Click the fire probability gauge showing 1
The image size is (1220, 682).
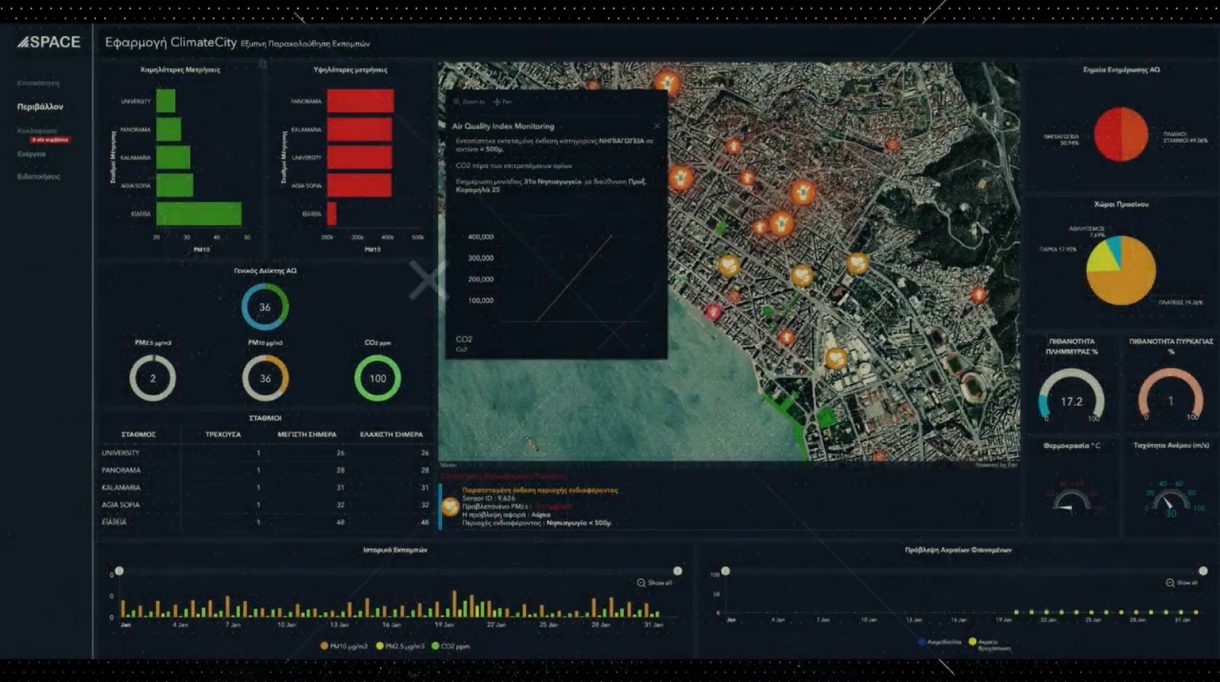coord(1170,396)
